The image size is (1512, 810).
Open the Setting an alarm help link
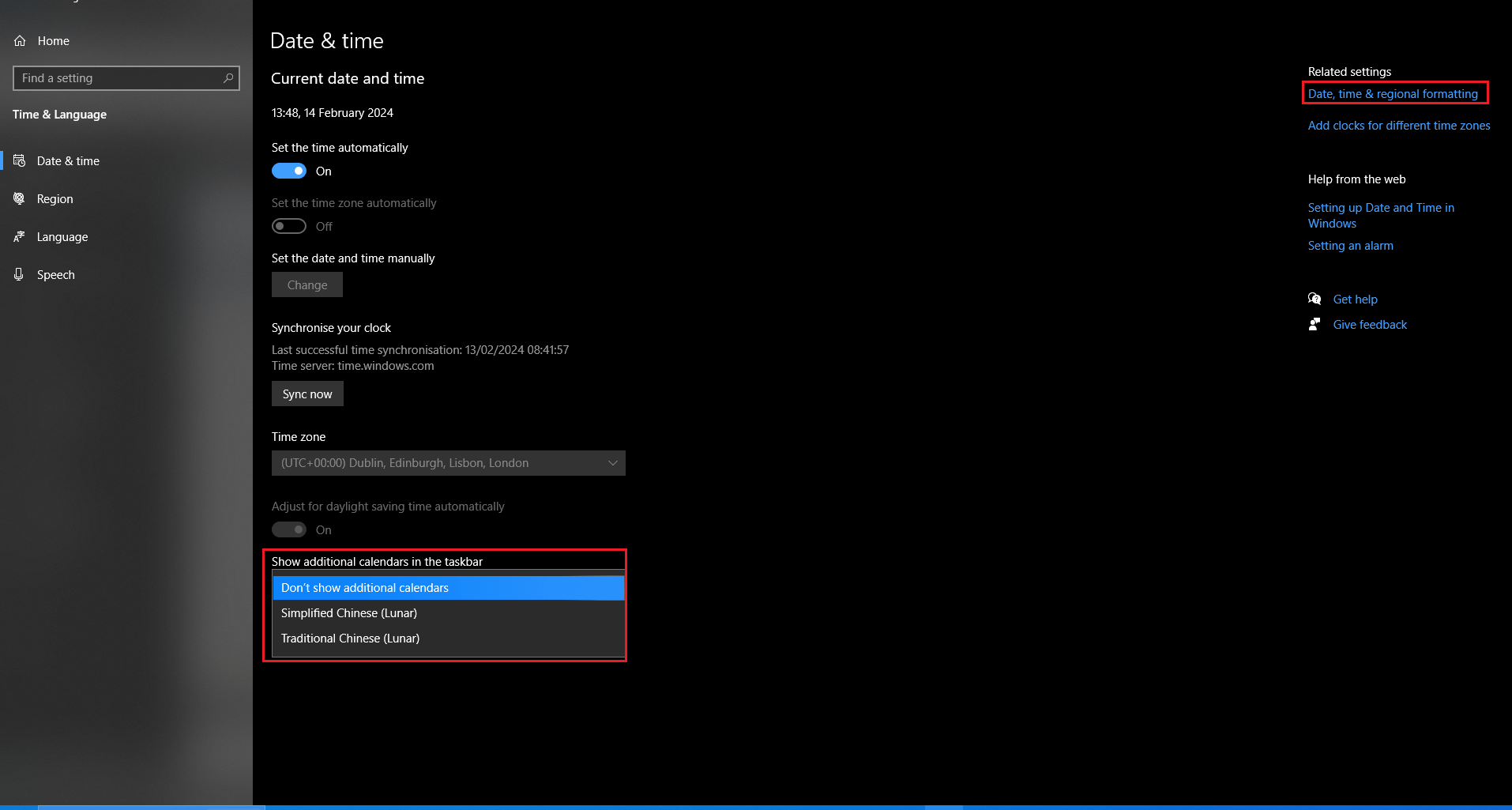[1351, 245]
